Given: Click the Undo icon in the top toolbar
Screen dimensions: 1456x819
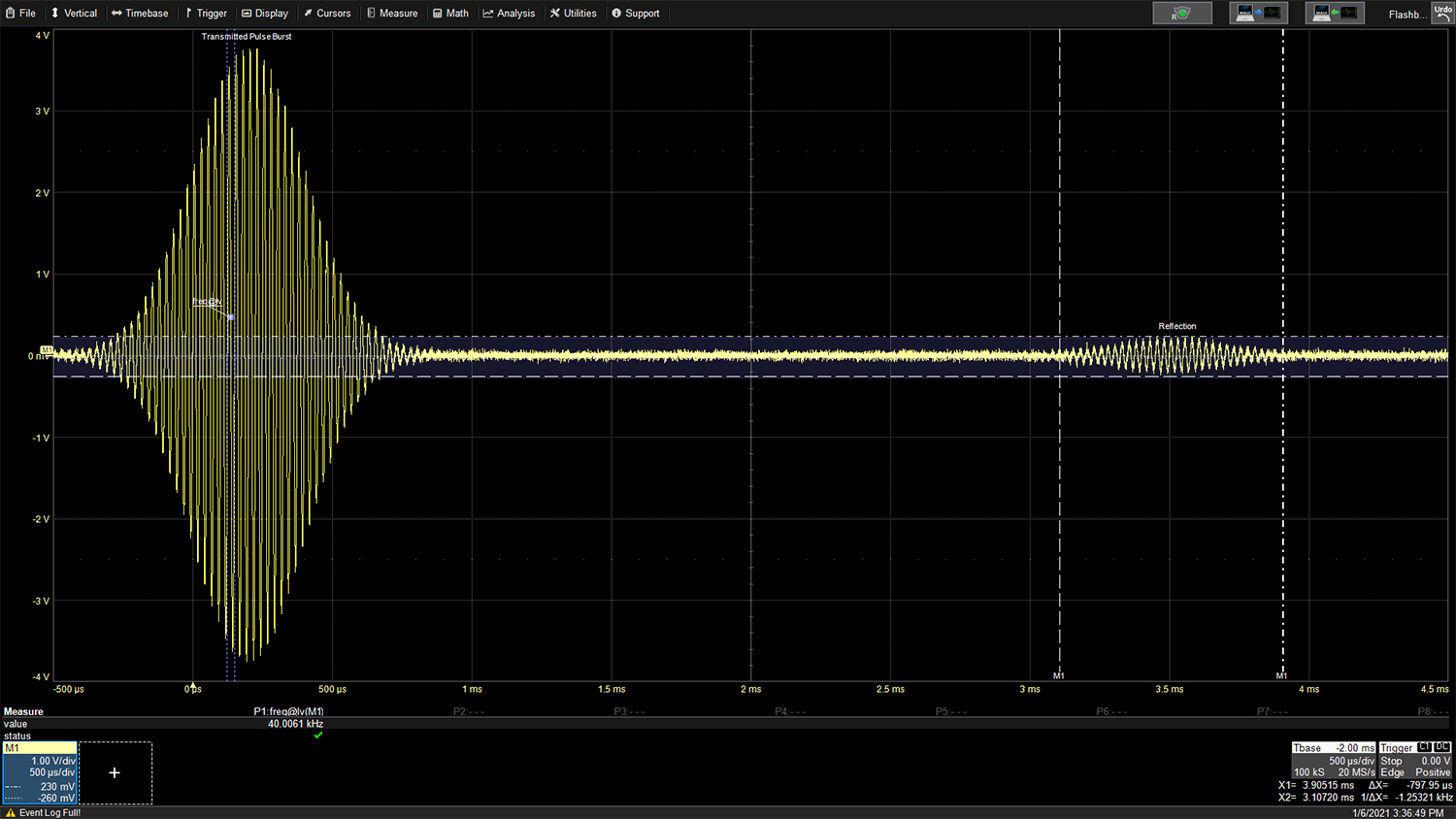Looking at the screenshot, I should coord(1442,13).
